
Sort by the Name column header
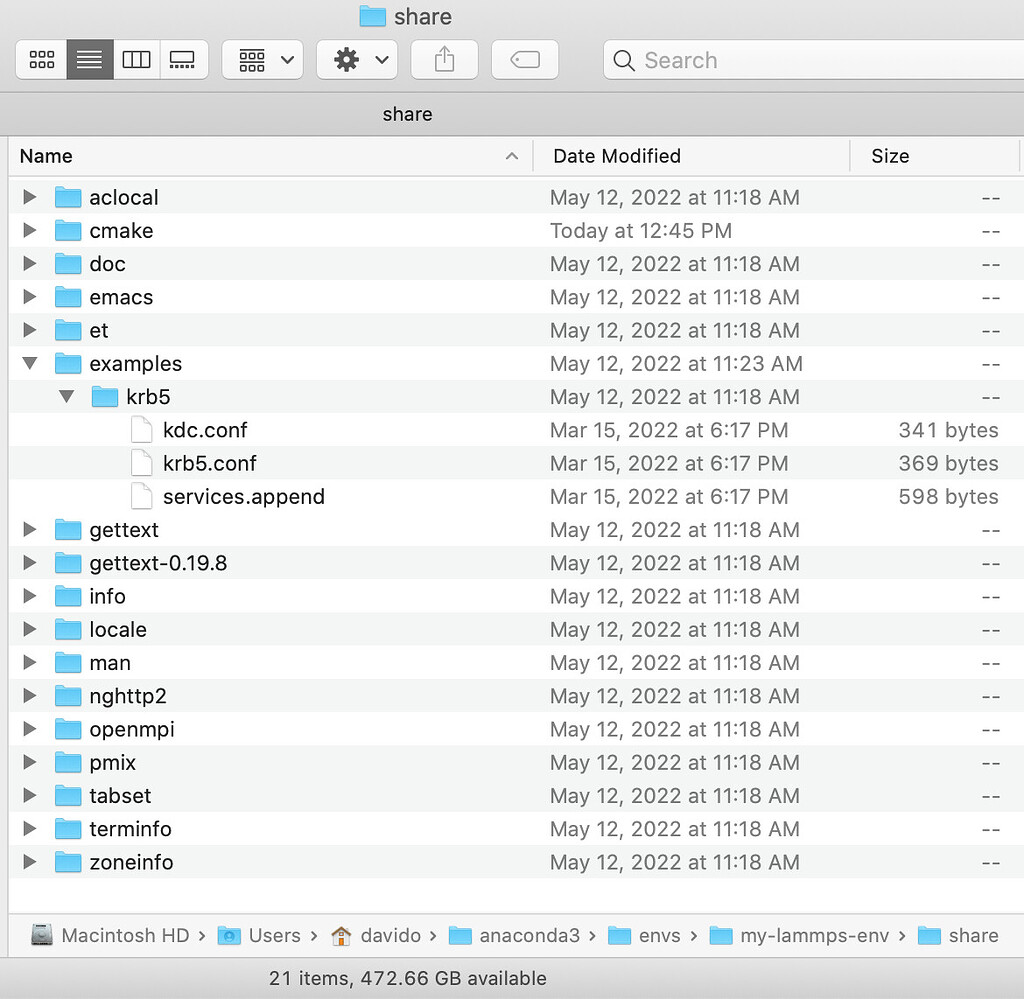46,156
